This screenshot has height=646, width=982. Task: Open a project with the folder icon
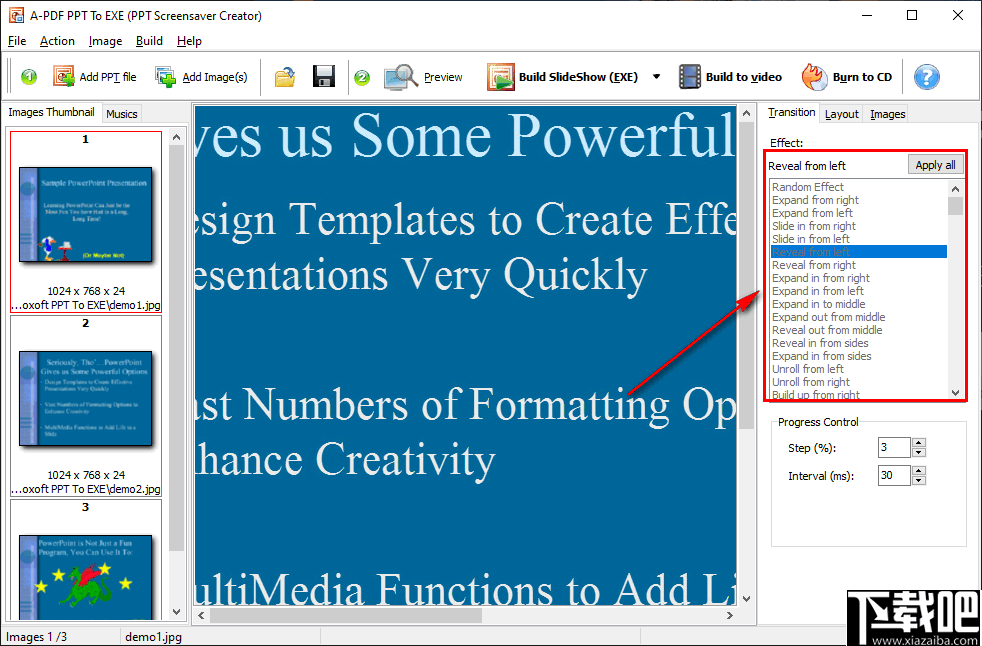(285, 76)
